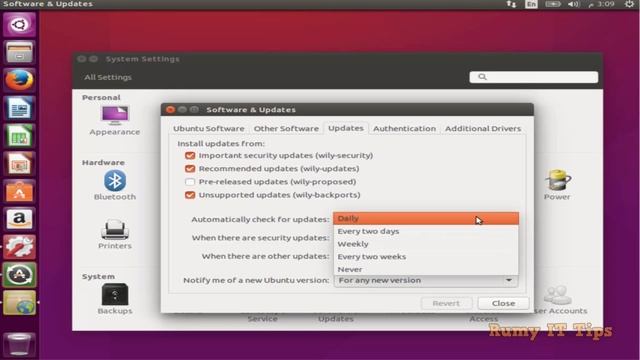
Task: Open Software Updater launcher icon
Action: 19,275
